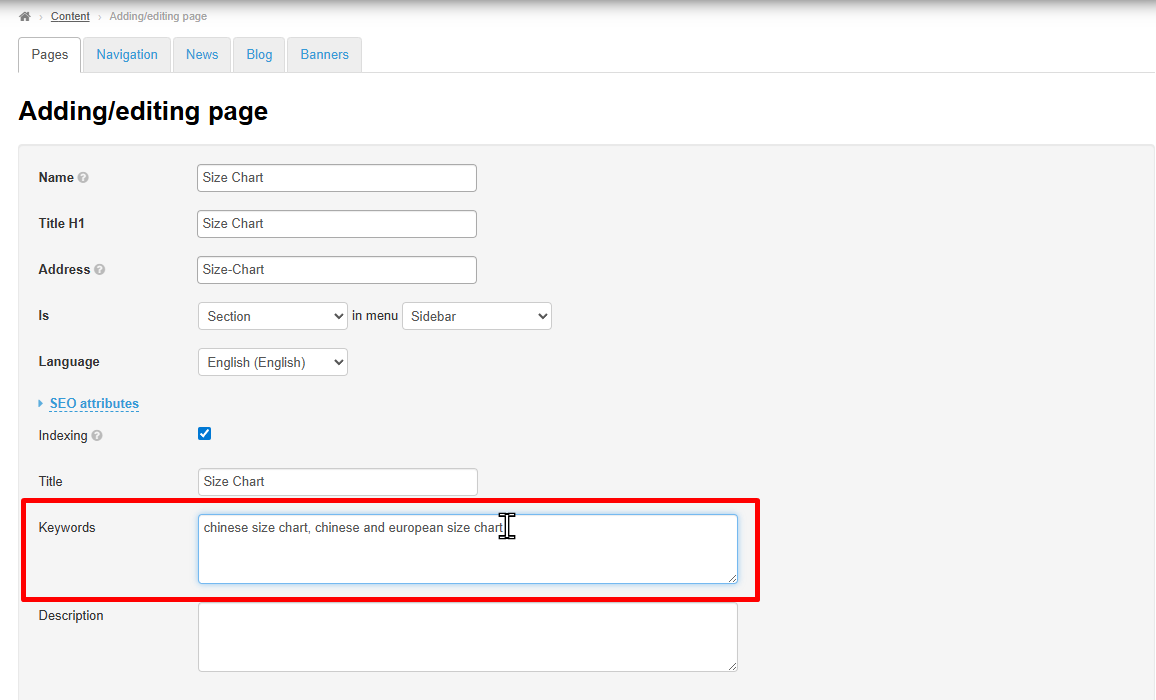The height and width of the screenshot is (700, 1156).
Task: Open the Banners tab
Action: click(325, 55)
